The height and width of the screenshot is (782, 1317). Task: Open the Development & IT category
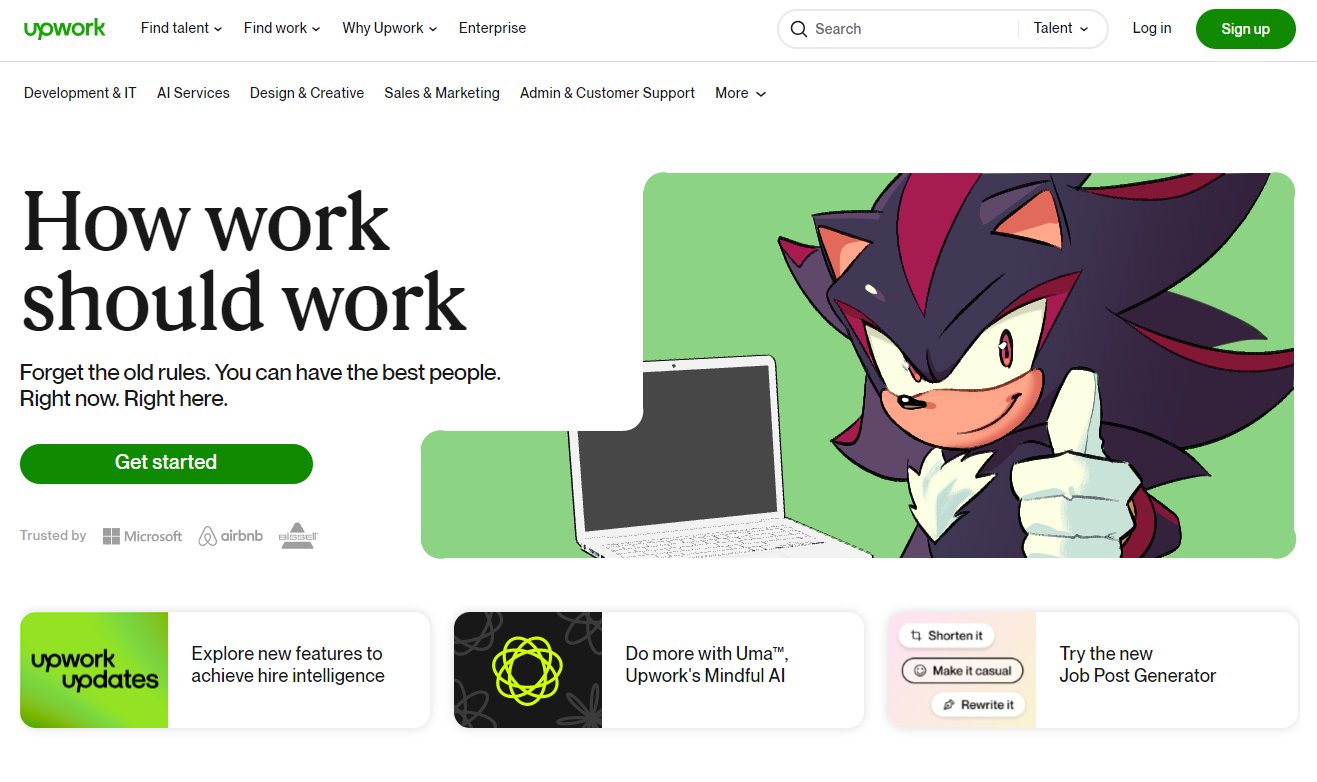(x=80, y=93)
